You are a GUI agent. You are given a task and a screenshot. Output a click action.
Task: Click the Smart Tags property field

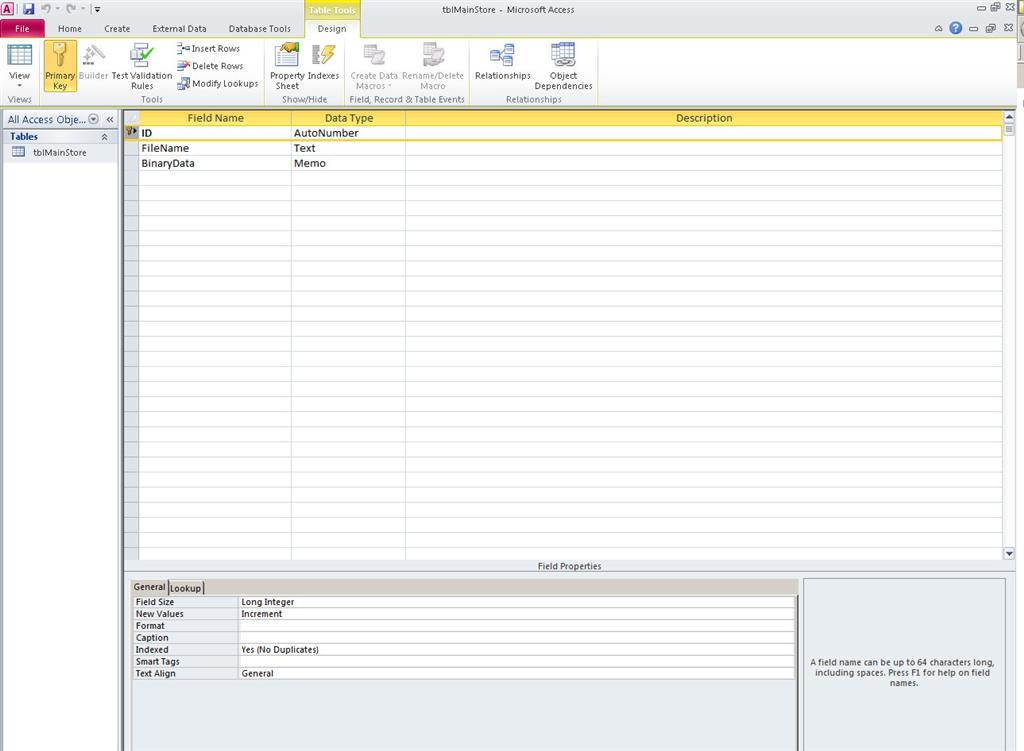point(517,662)
